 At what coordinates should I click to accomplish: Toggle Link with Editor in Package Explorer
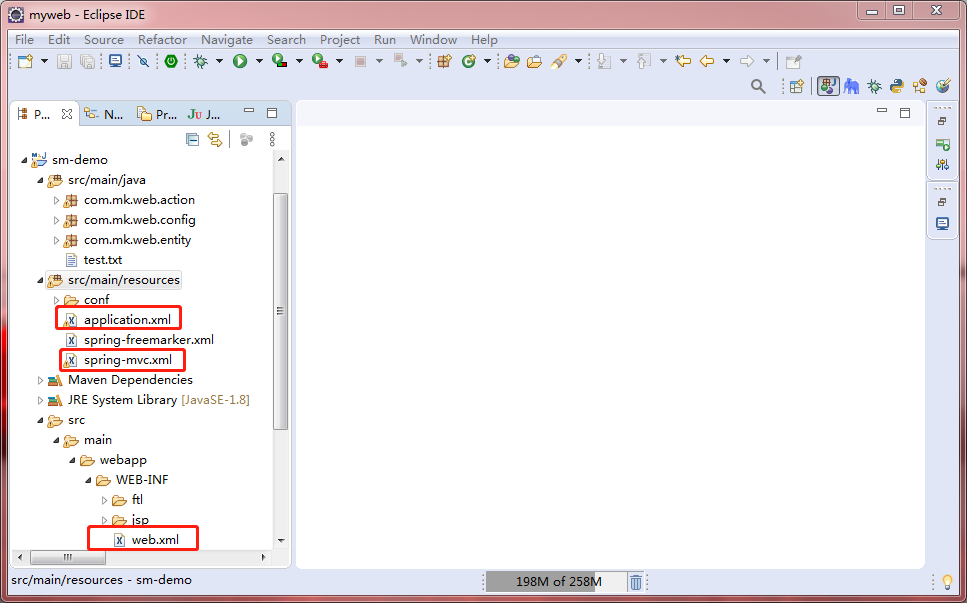pyautogui.click(x=215, y=139)
